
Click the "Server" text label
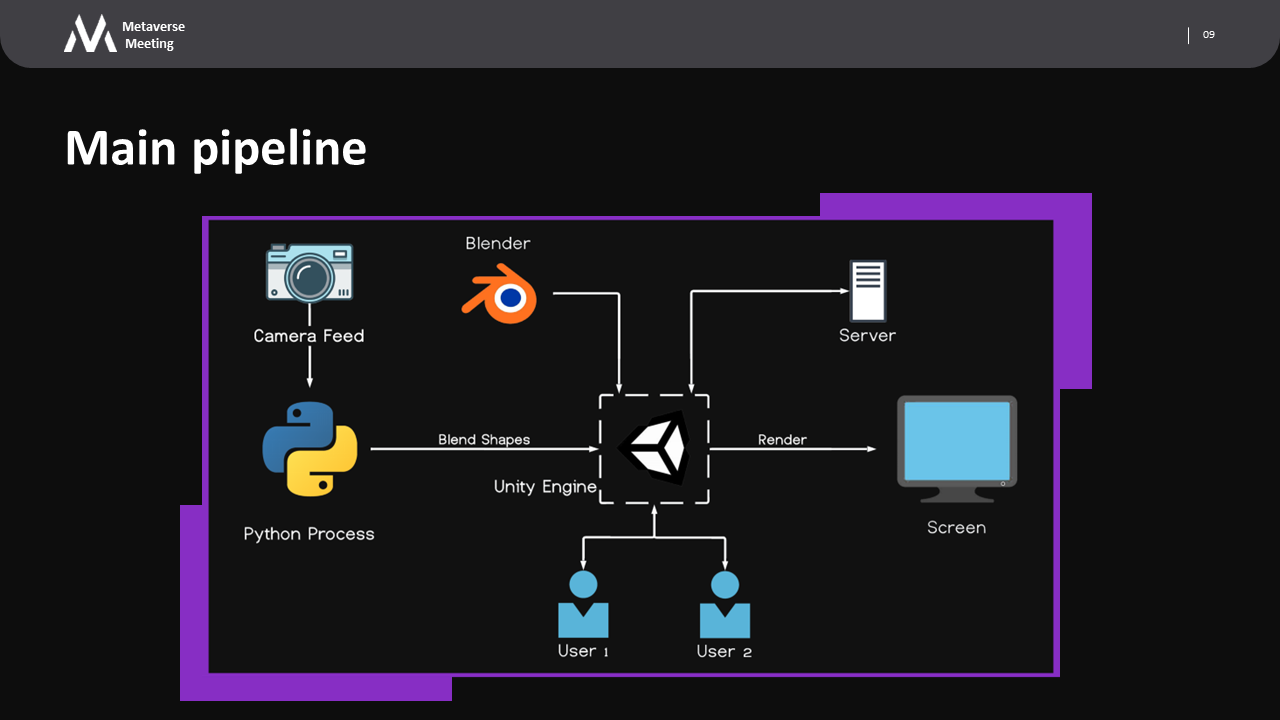(867, 335)
